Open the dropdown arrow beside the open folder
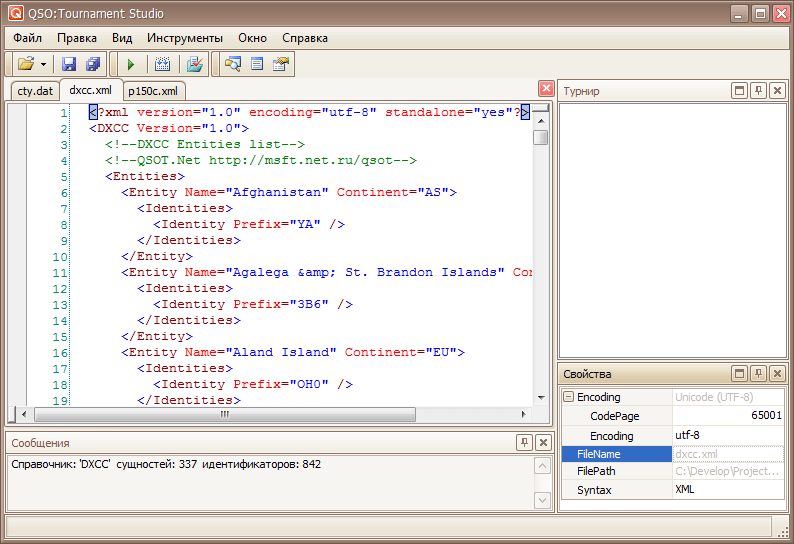This screenshot has width=794, height=544. pos(43,64)
